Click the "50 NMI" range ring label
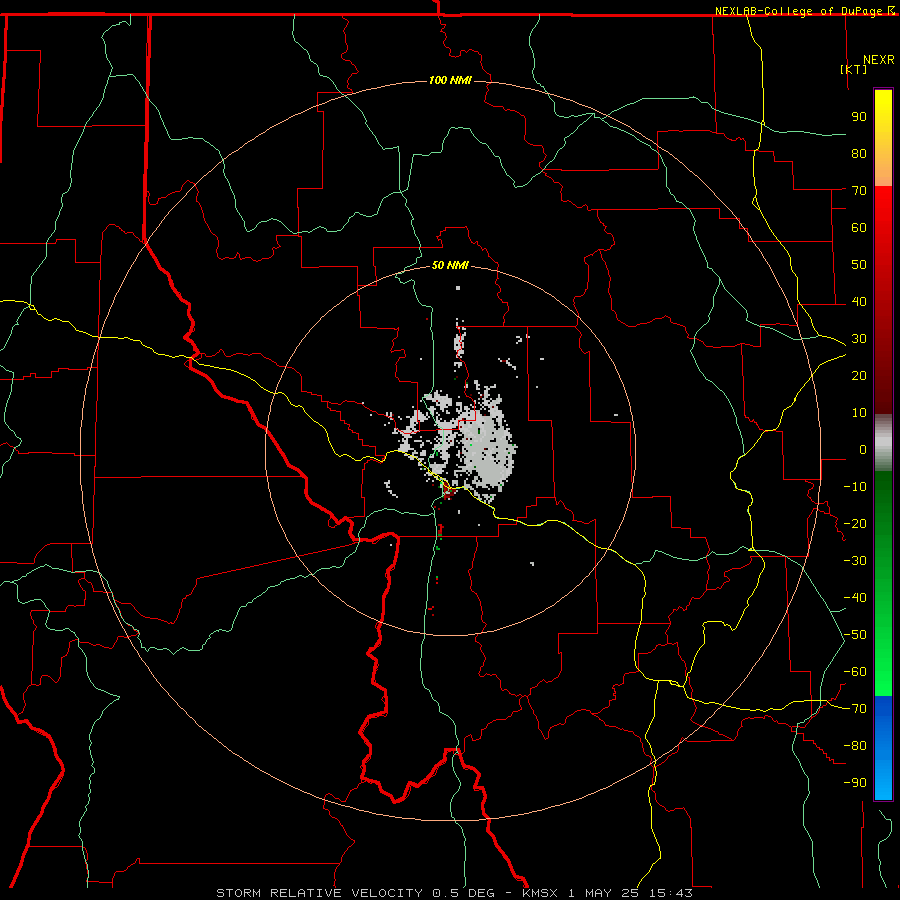This screenshot has height=900, width=900. tap(450, 265)
